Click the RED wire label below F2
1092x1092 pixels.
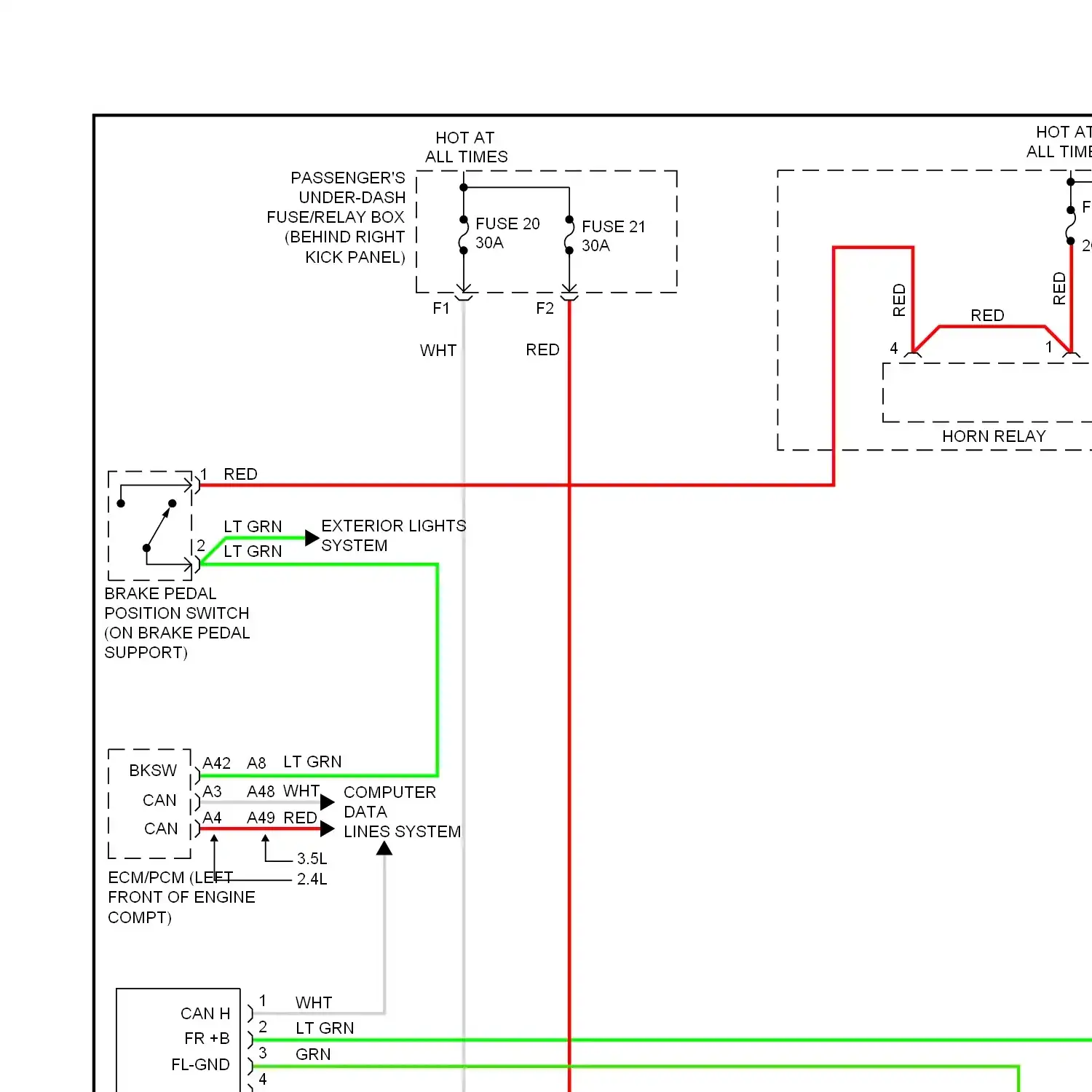(542, 350)
